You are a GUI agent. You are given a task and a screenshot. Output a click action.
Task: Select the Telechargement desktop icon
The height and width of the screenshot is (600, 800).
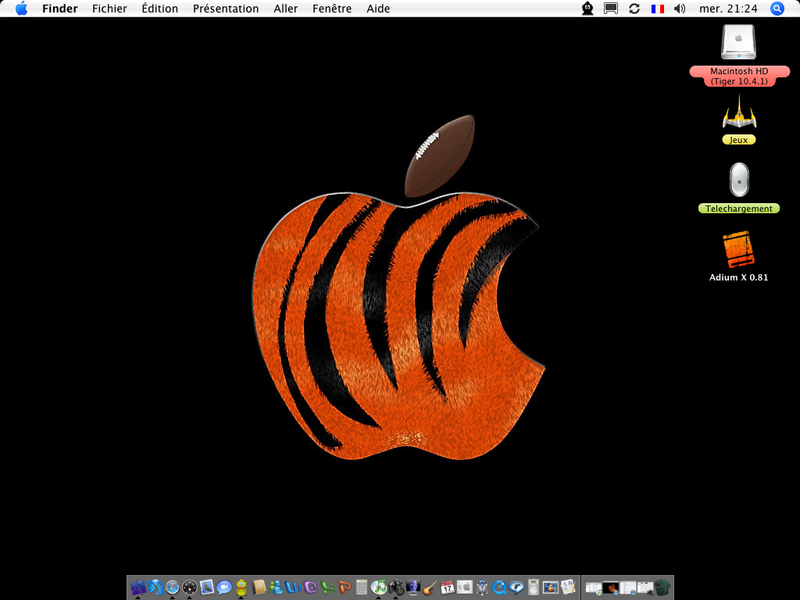click(x=739, y=180)
